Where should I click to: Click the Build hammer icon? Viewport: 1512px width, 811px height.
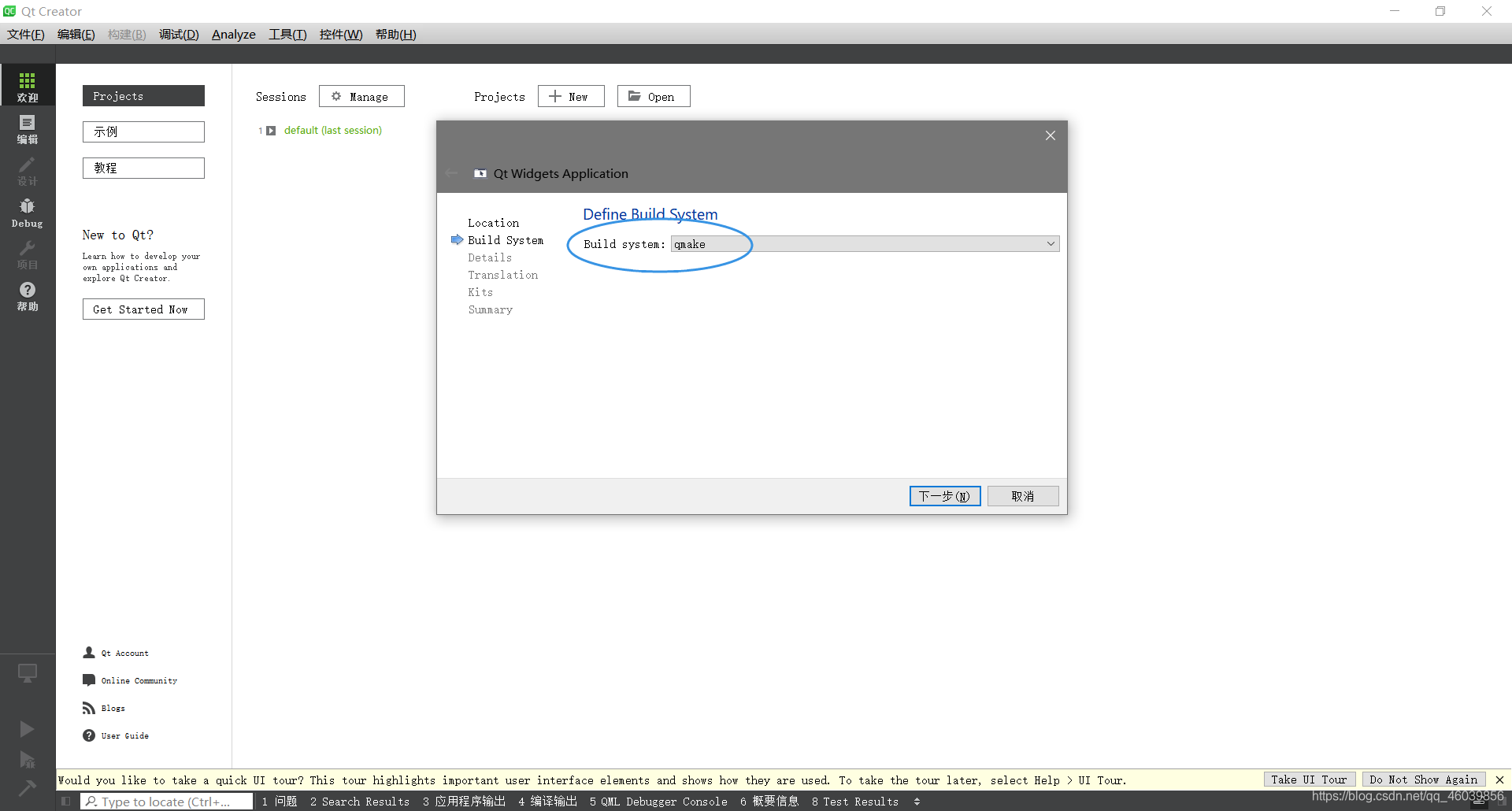pos(27,788)
